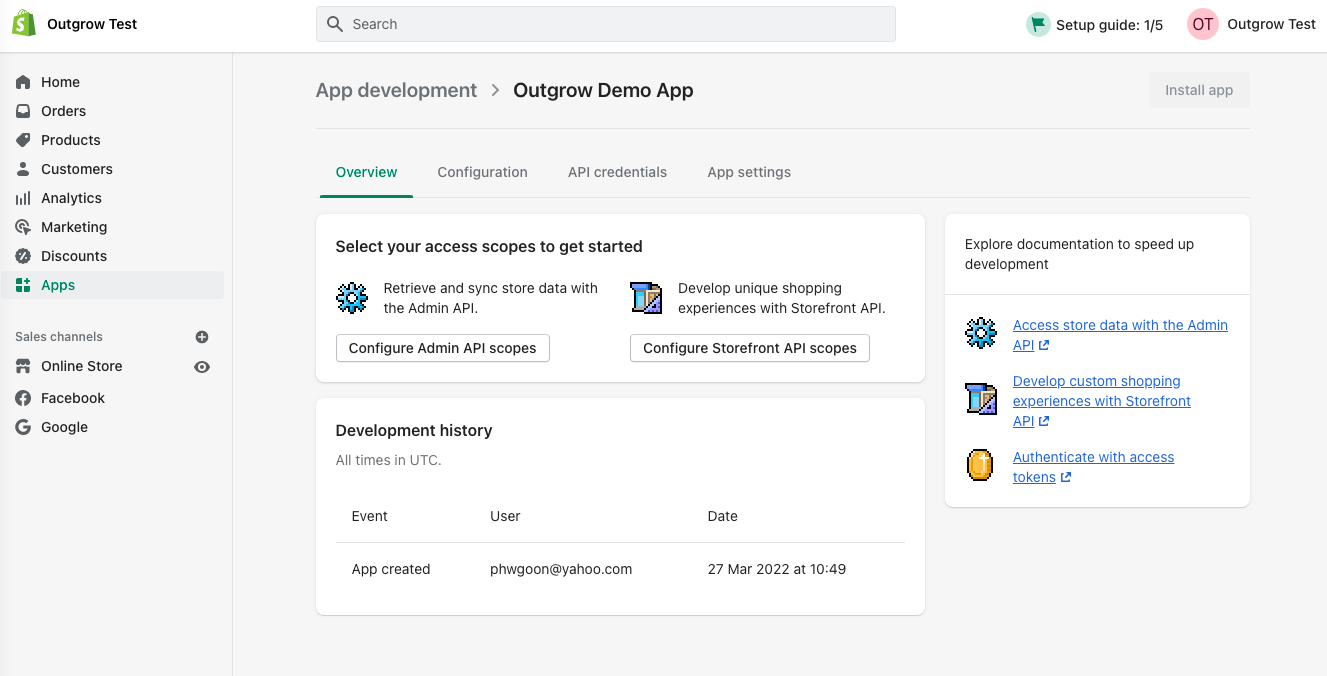Click phwgoon@yahoo.com user cell

561,569
